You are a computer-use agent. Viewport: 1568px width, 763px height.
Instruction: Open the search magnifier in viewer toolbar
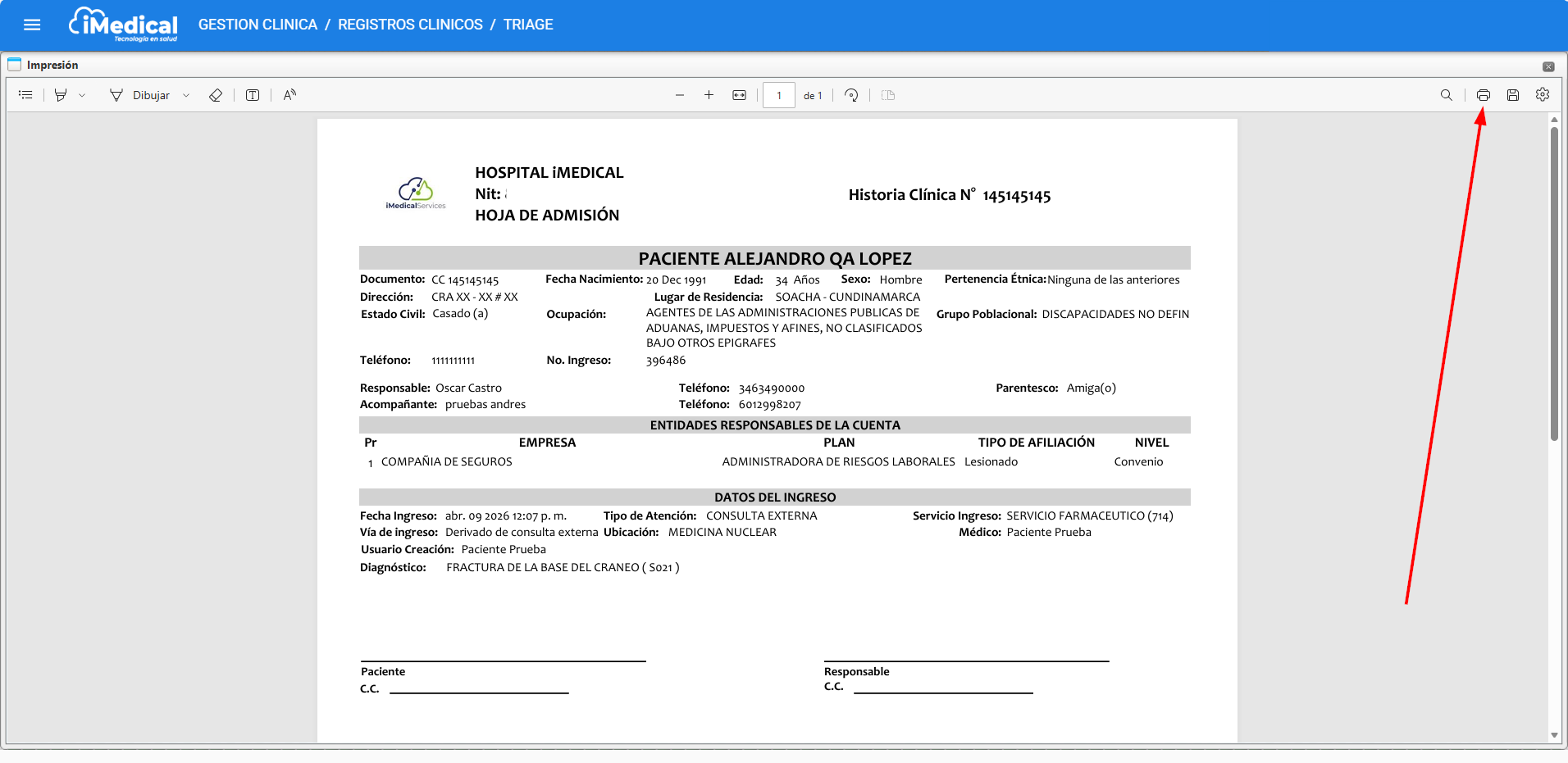1447,95
